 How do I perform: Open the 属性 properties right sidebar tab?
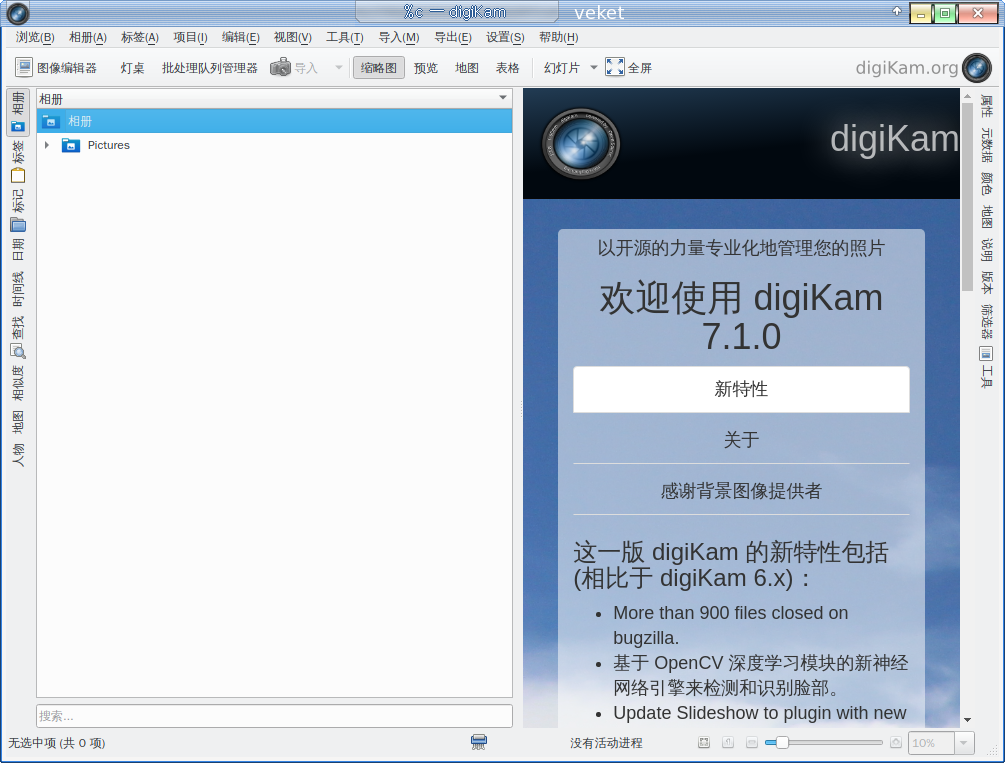(986, 106)
